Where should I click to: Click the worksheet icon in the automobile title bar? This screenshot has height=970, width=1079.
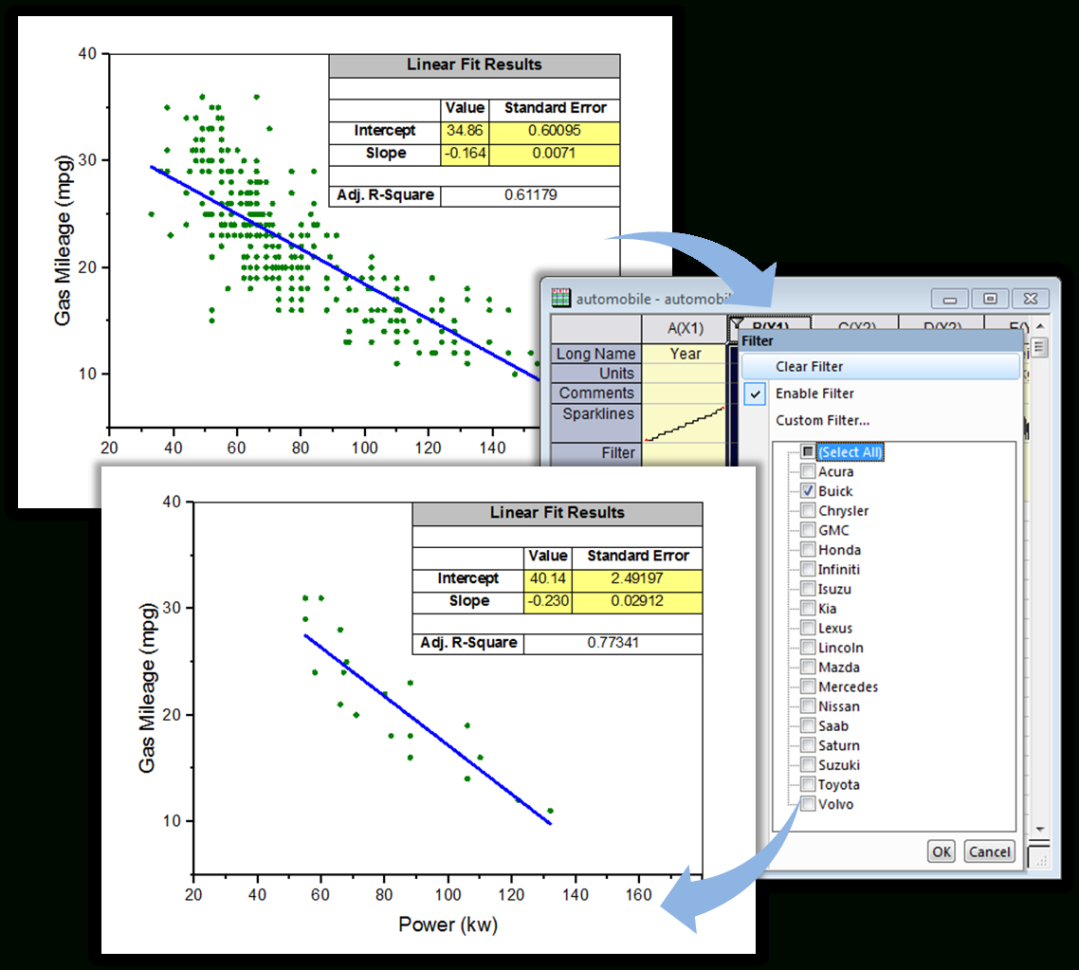click(559, 296)
